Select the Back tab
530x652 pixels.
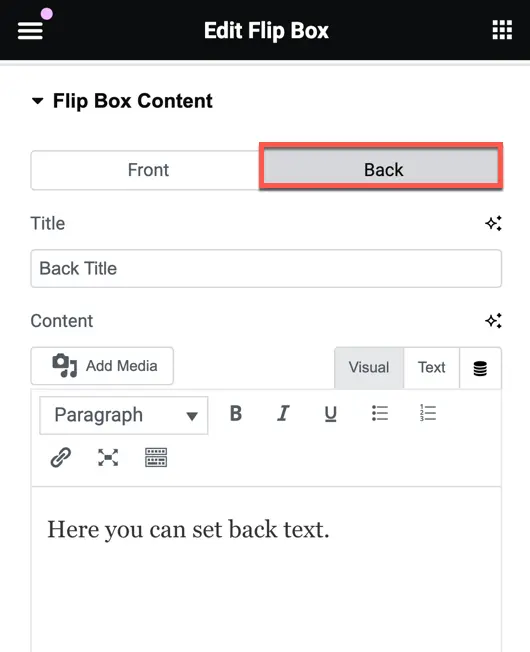(381, 169)
